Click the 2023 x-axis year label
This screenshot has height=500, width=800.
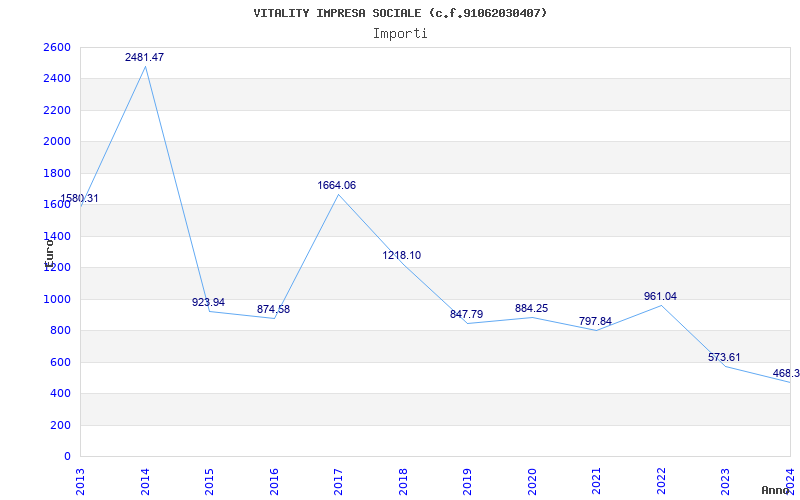(x=726, y=482)
